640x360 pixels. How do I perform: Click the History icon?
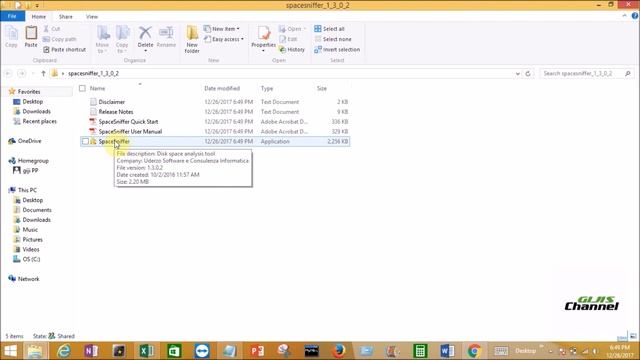(x=282, y=49)
